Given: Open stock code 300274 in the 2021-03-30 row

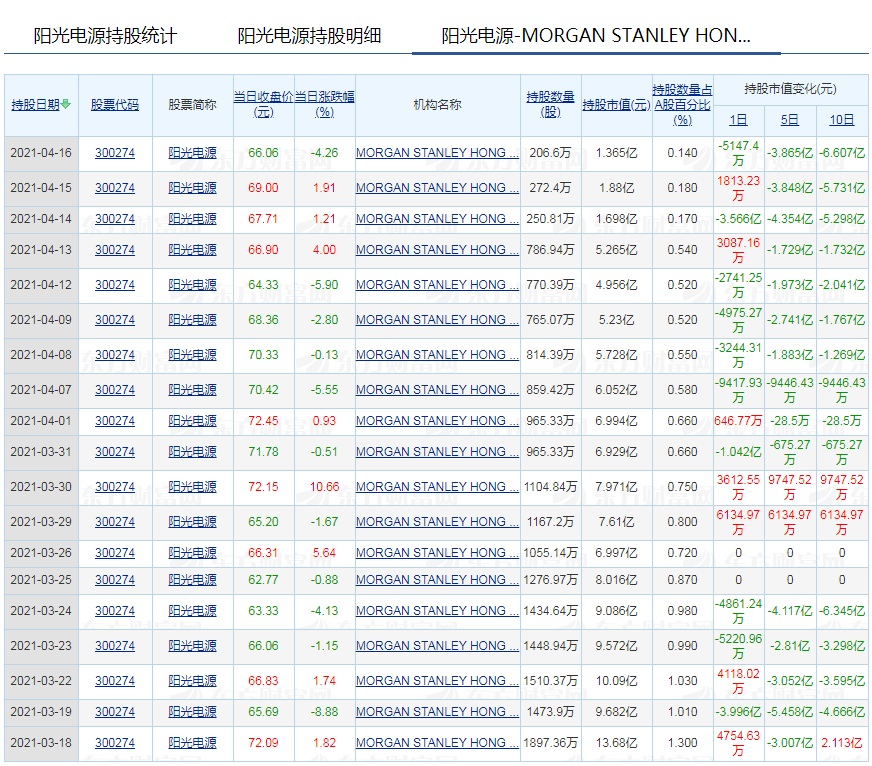Looking at the screenshot, I should click(x=115, y=487).
